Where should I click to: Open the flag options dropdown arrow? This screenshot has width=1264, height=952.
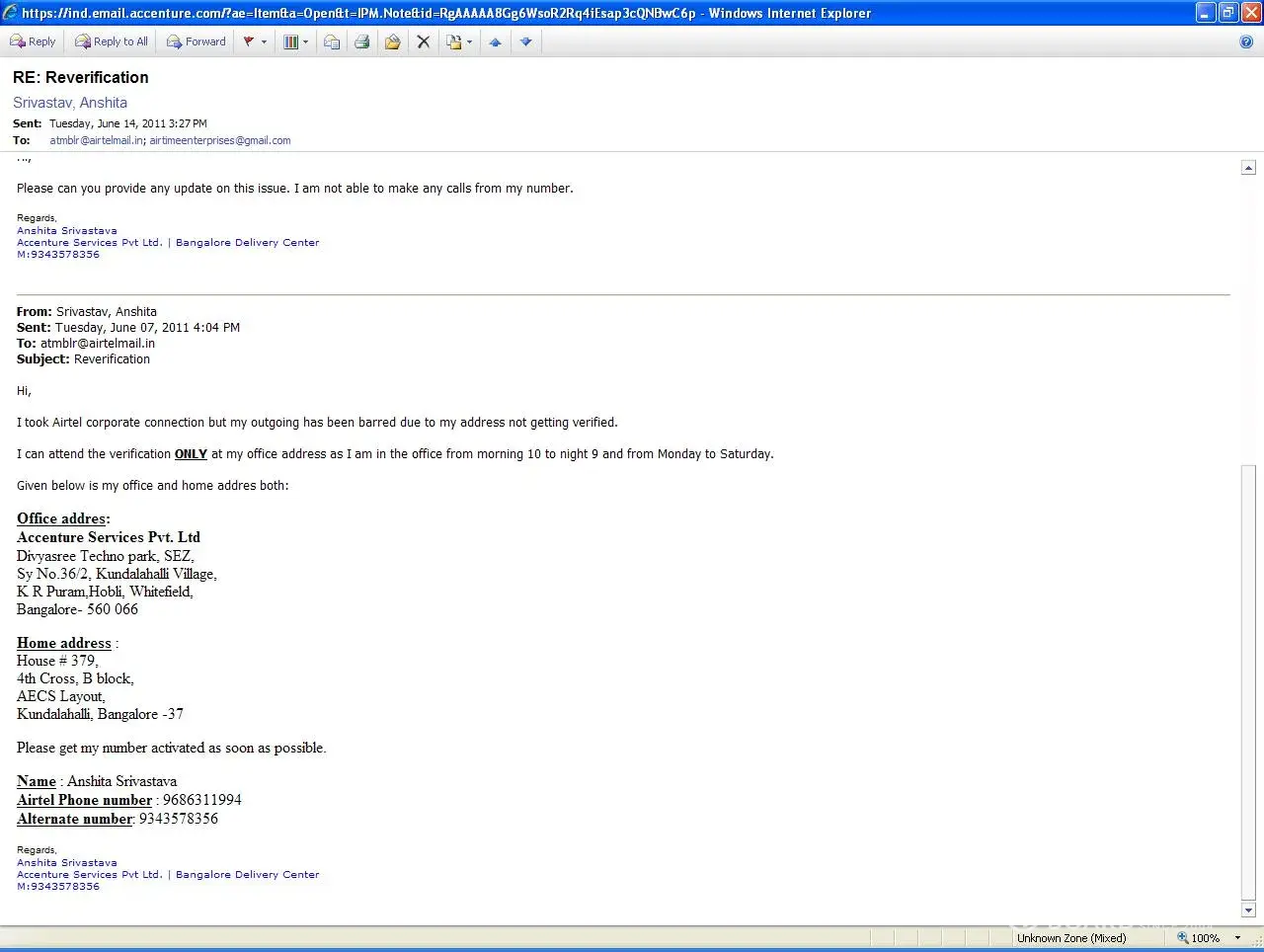[x=264, y=42]
